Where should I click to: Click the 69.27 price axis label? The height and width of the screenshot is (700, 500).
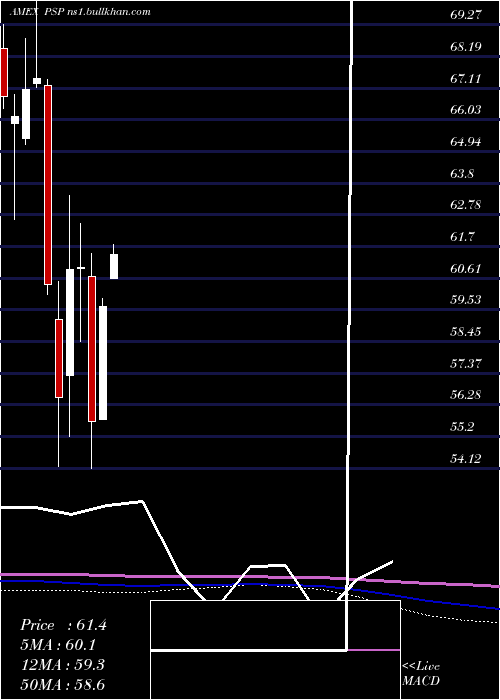pyautogui.click(x=466, y=15)
